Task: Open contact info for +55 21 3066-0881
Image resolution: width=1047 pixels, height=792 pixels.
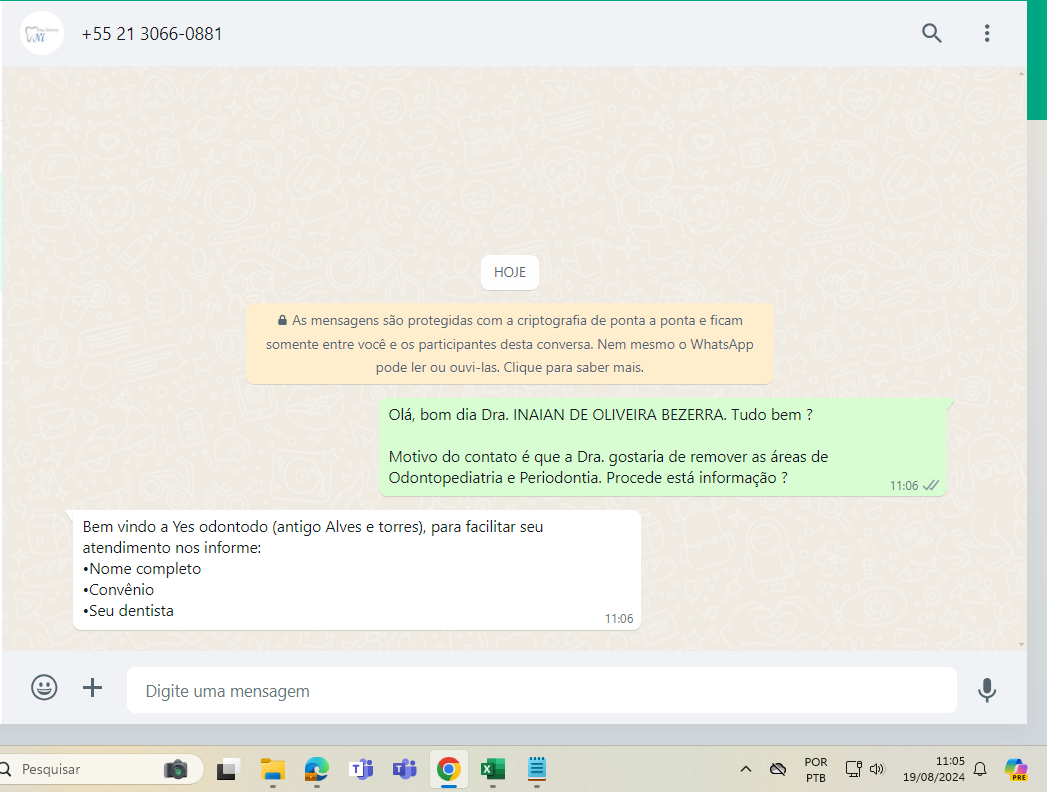Action: click(x=152, y=34)
